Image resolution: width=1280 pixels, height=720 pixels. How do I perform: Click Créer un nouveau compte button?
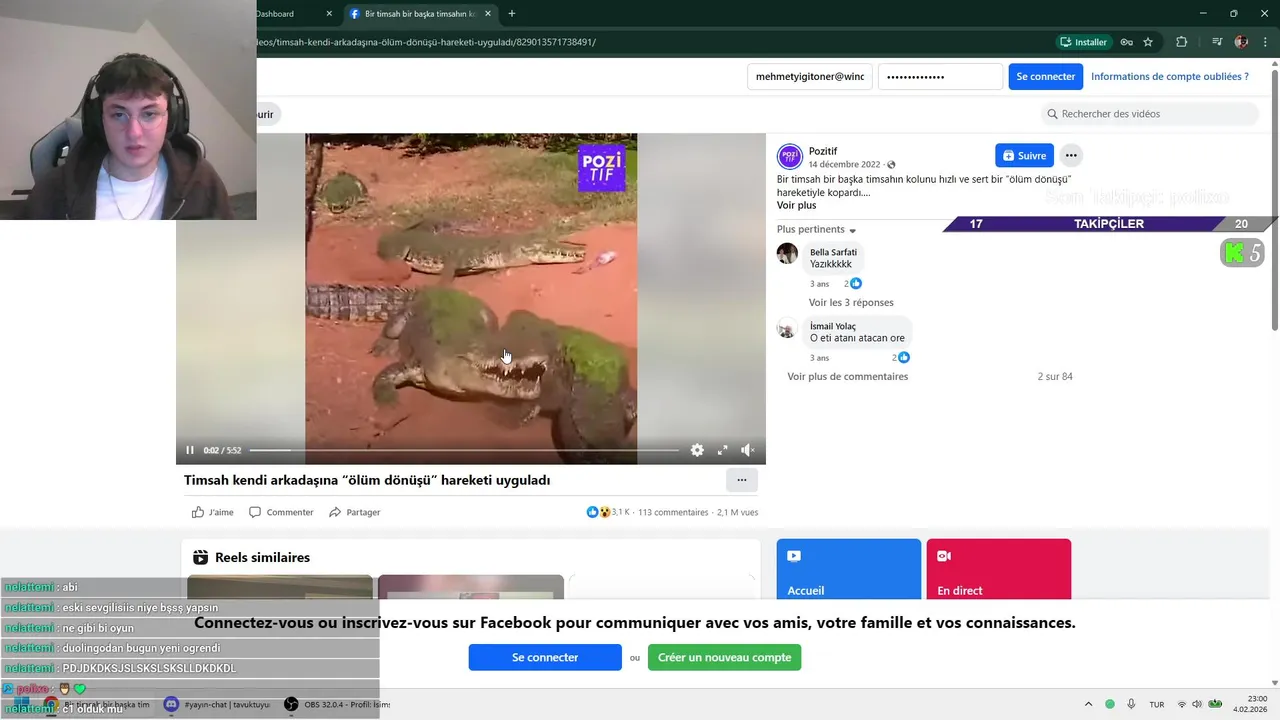[x=724, y=657]
